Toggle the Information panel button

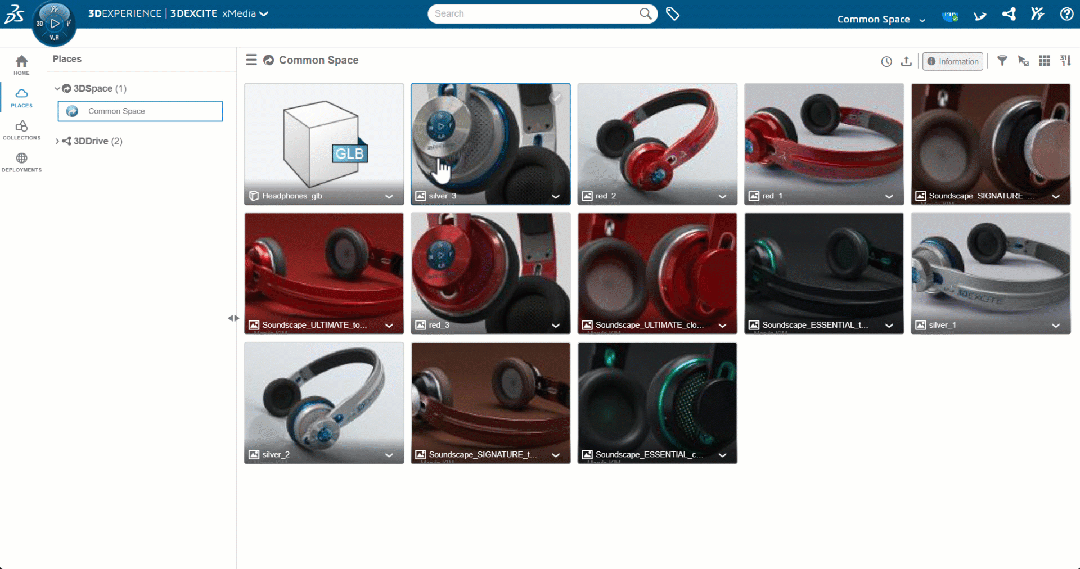coord(953,61)
